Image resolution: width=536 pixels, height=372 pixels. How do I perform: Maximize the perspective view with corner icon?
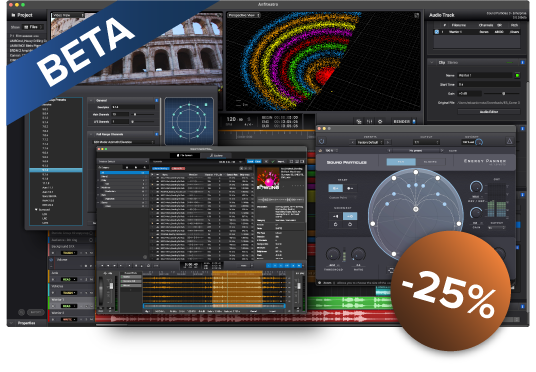tap(416, 15)
